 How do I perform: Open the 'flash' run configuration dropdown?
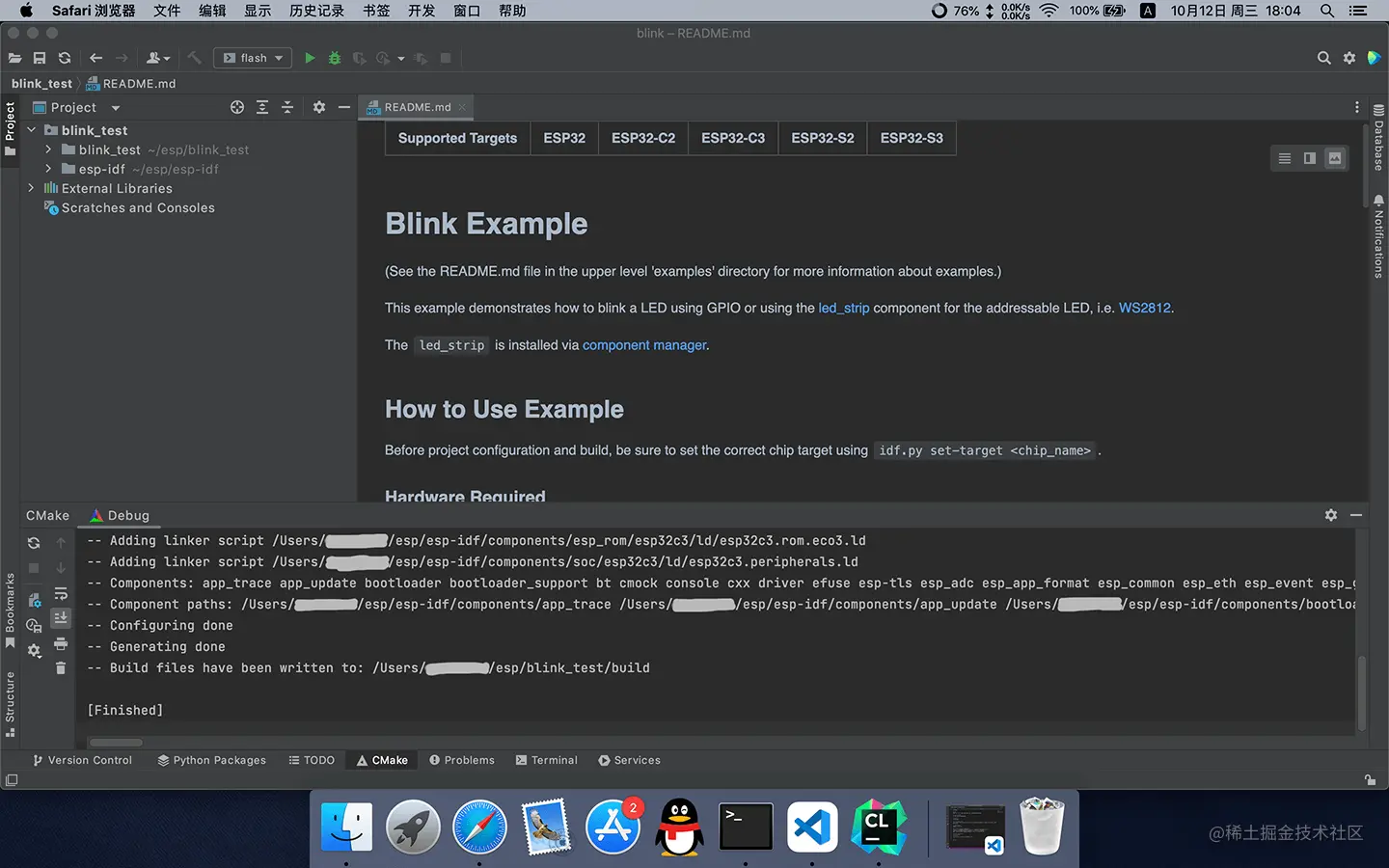[x=253, y=58]
